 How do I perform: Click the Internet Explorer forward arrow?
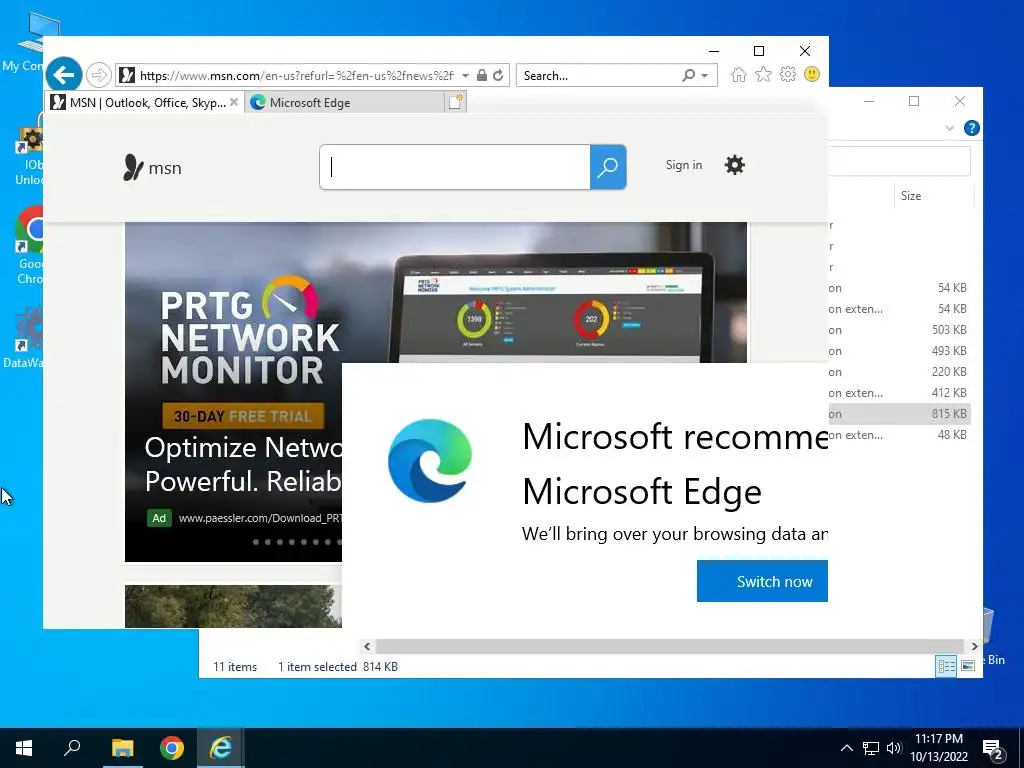coord(99,75)
